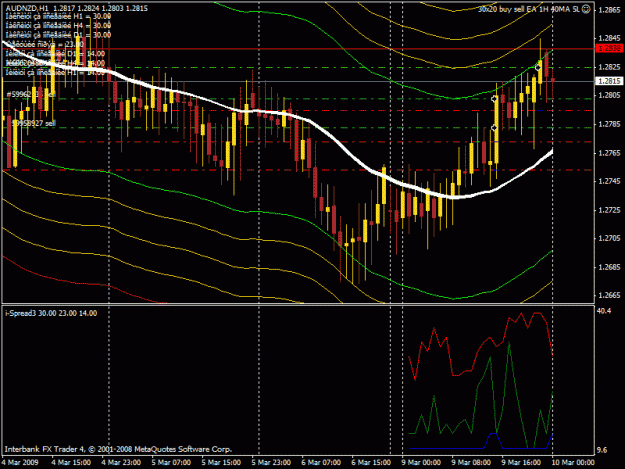
Task: Click the '4 Mar 23:00' time axis label
Action: [x=121, y=462]
